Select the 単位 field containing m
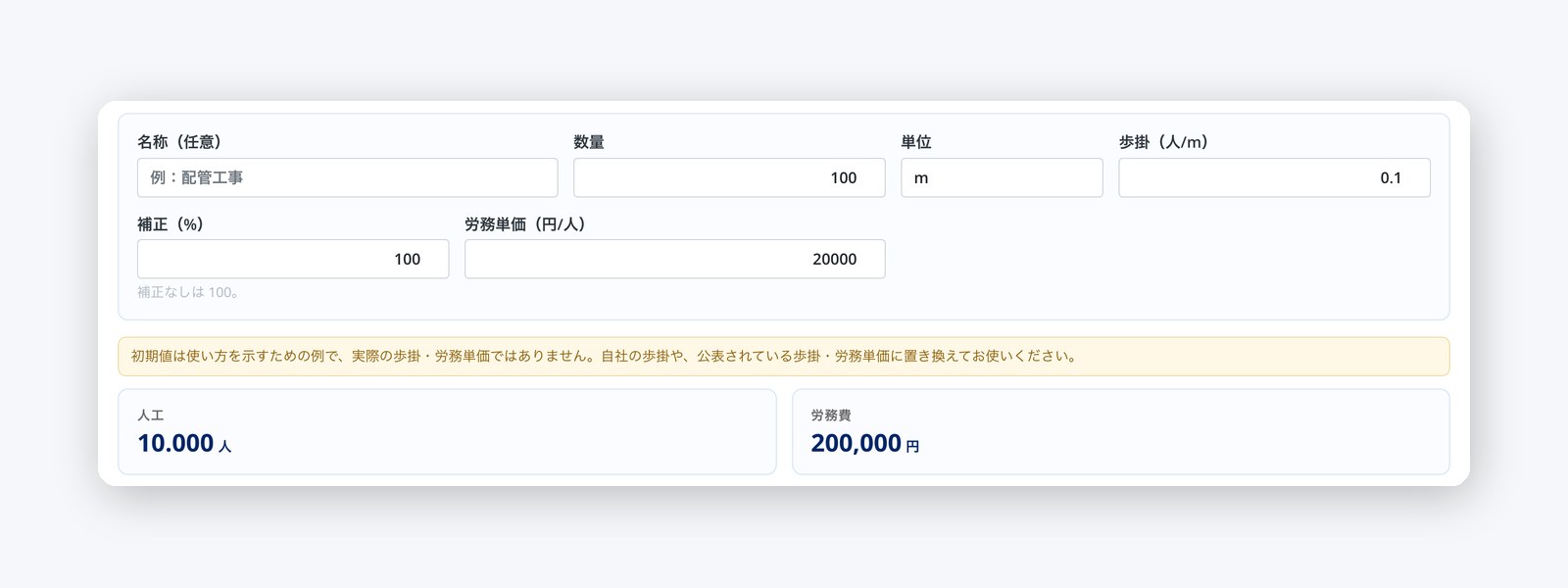This screenshot has width=1568, height=588. (x=1002, y=177)
